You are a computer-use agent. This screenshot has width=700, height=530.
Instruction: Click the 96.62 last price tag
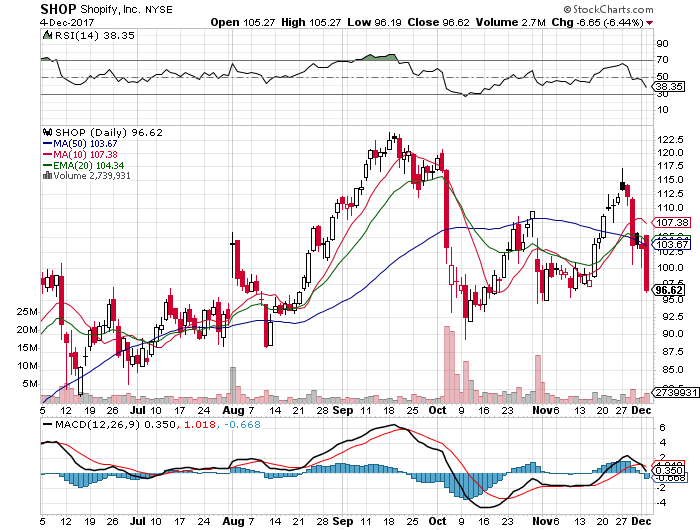pos(669,290)
